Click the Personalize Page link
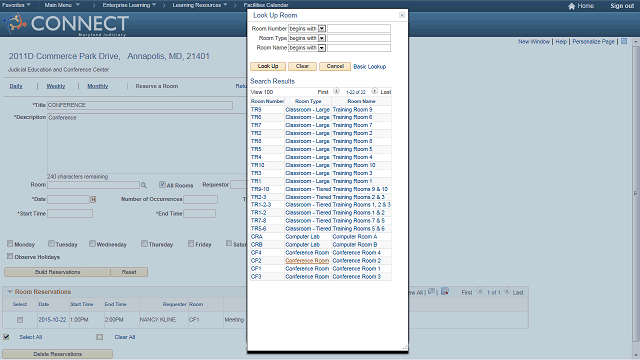 (x=593, y=42)
